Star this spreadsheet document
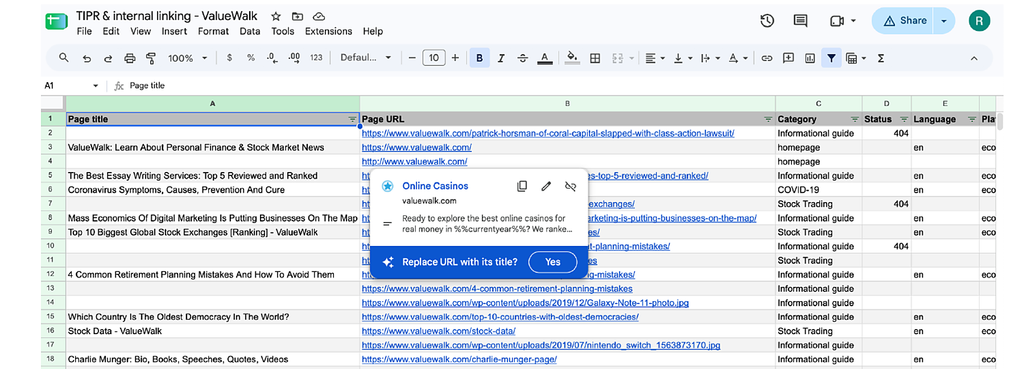This screenshot has height=369, width=1024. (276, 16)
